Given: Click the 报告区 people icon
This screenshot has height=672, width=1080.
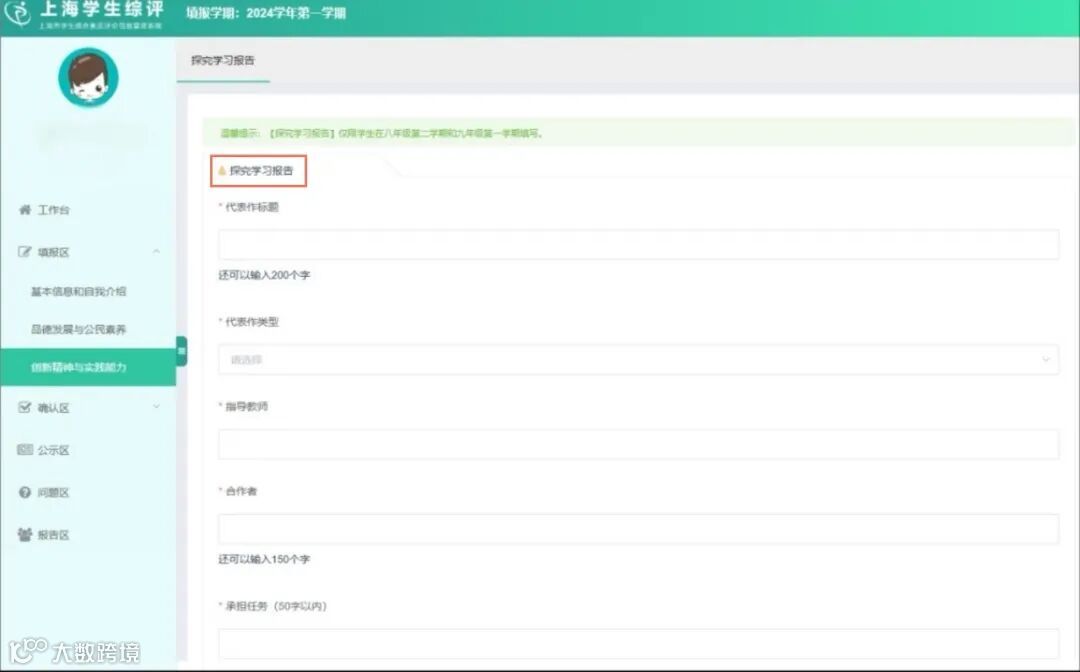Looking at the screenshot, I should 25,534.
